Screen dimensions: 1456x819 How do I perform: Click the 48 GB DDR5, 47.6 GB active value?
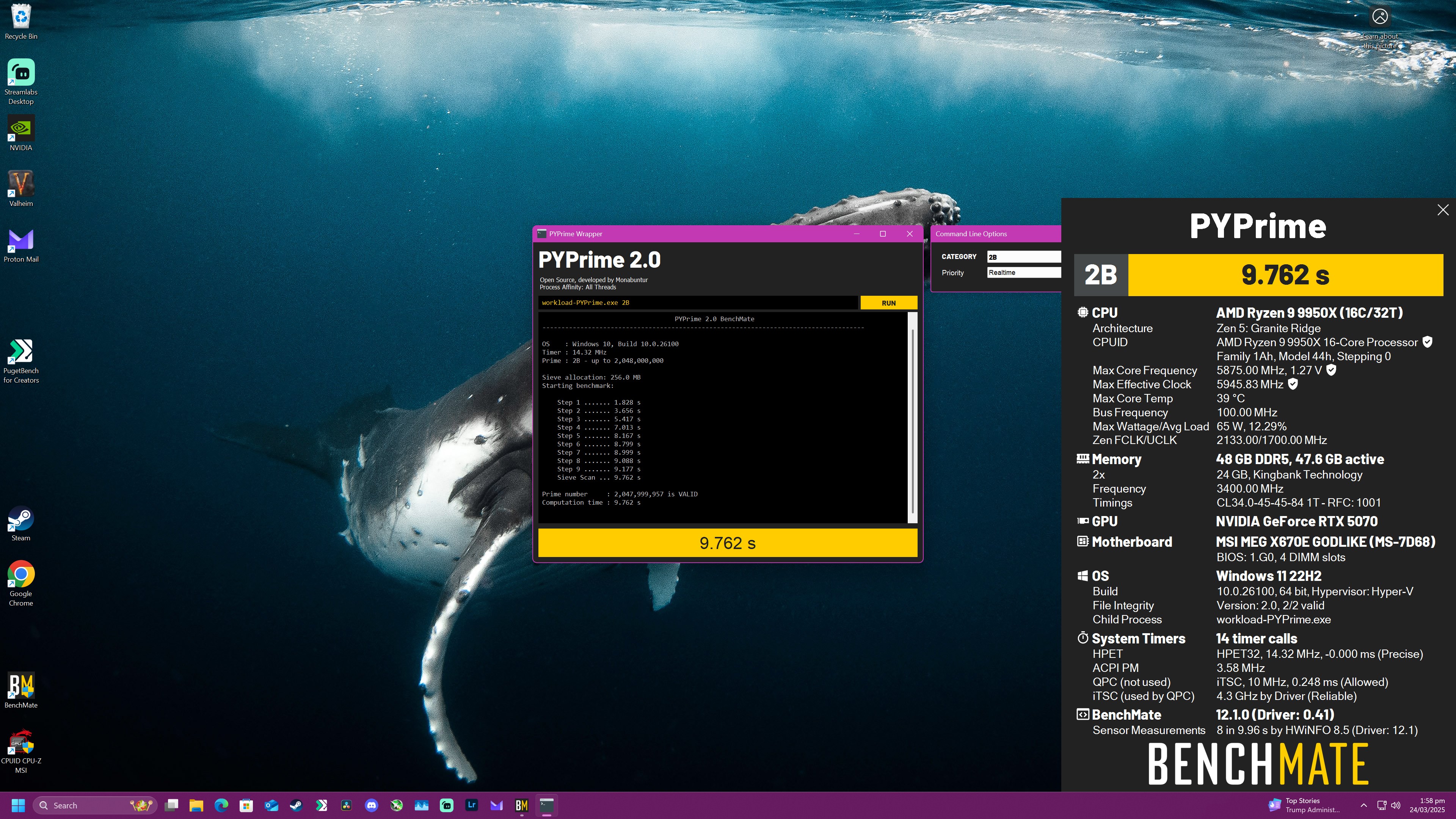point(1300,459)
